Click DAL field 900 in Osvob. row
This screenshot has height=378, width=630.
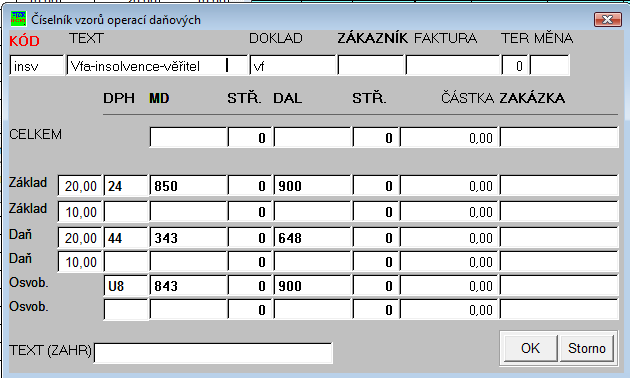coord(313,286)
